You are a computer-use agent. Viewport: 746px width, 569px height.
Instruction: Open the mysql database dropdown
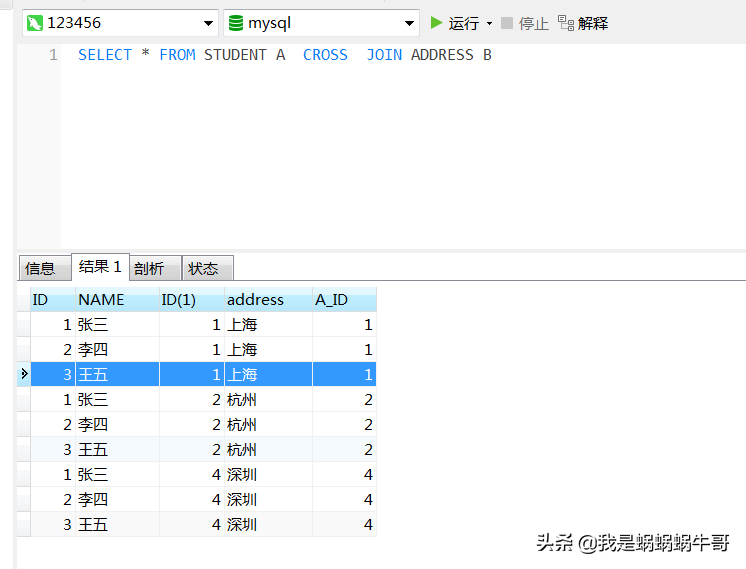pos(409,23)
